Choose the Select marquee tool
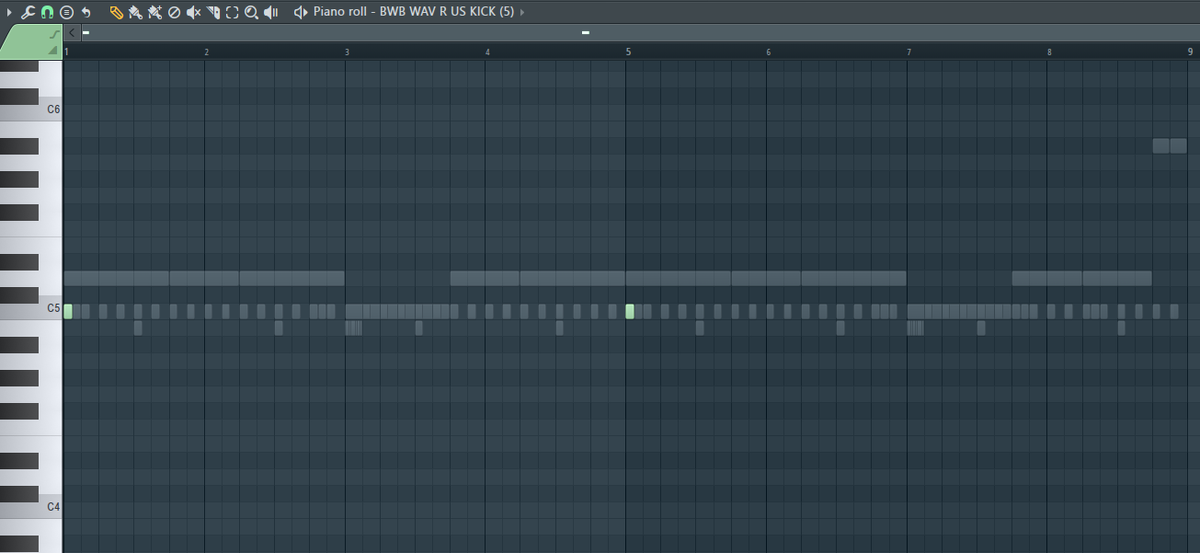The width and height of the screenshot is (1200, 553). pos(232,12)
